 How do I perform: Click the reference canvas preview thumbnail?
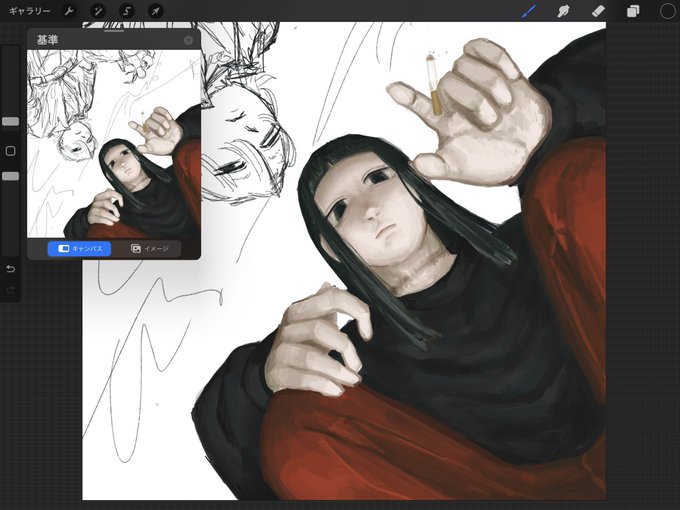point(114,144)
